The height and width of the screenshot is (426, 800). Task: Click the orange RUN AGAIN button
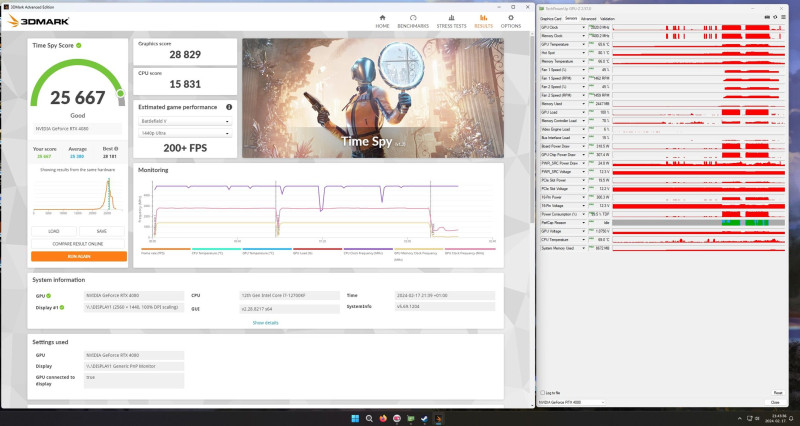(79, 257)
